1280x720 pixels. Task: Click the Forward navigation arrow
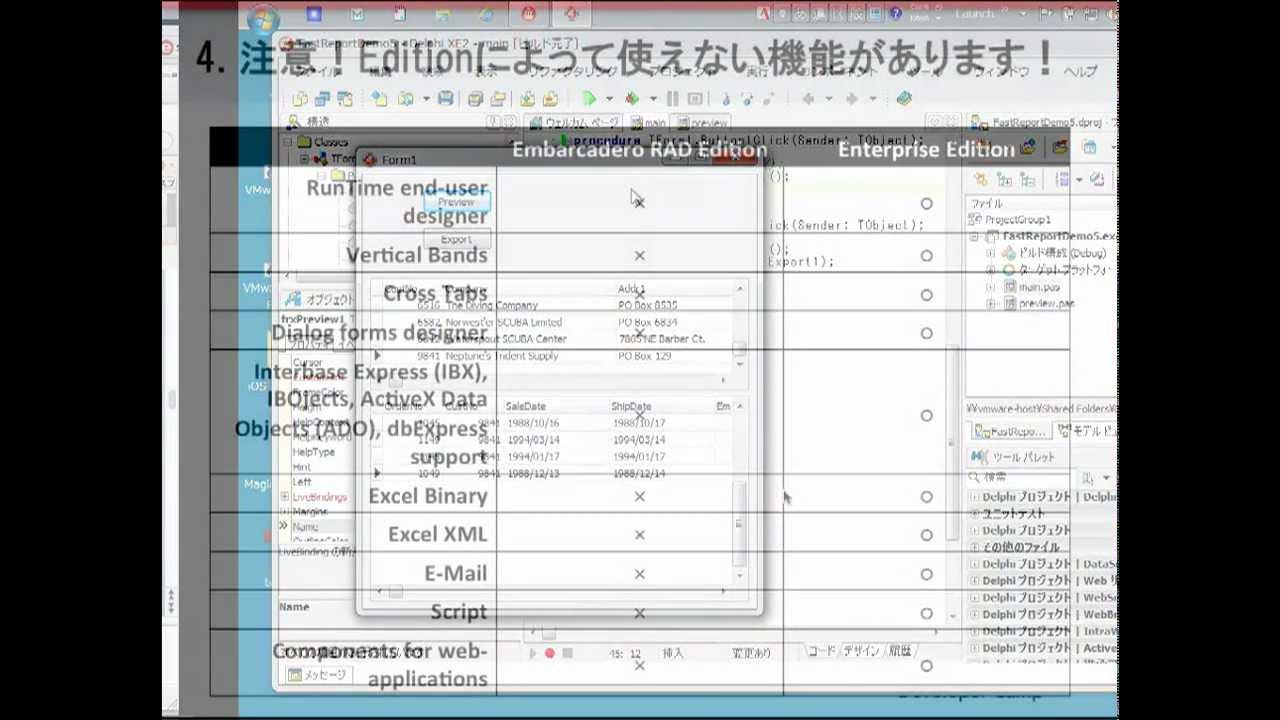tap(851, 99)
